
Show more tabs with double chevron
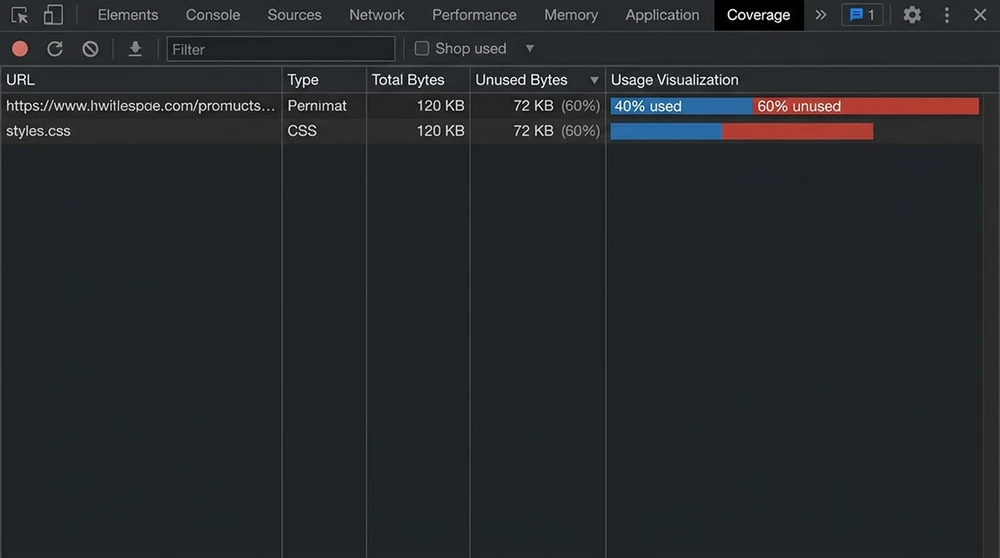[x=821, y=15]
